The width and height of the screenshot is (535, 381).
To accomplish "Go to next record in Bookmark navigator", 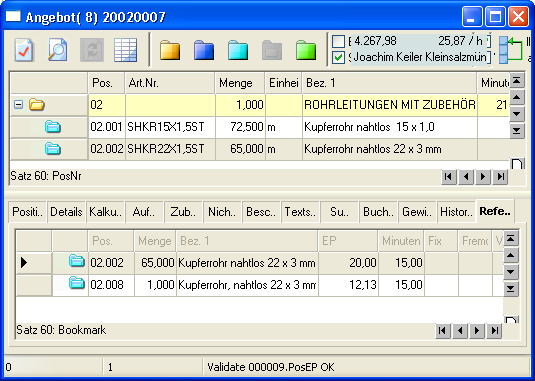I will coord(477,331).
